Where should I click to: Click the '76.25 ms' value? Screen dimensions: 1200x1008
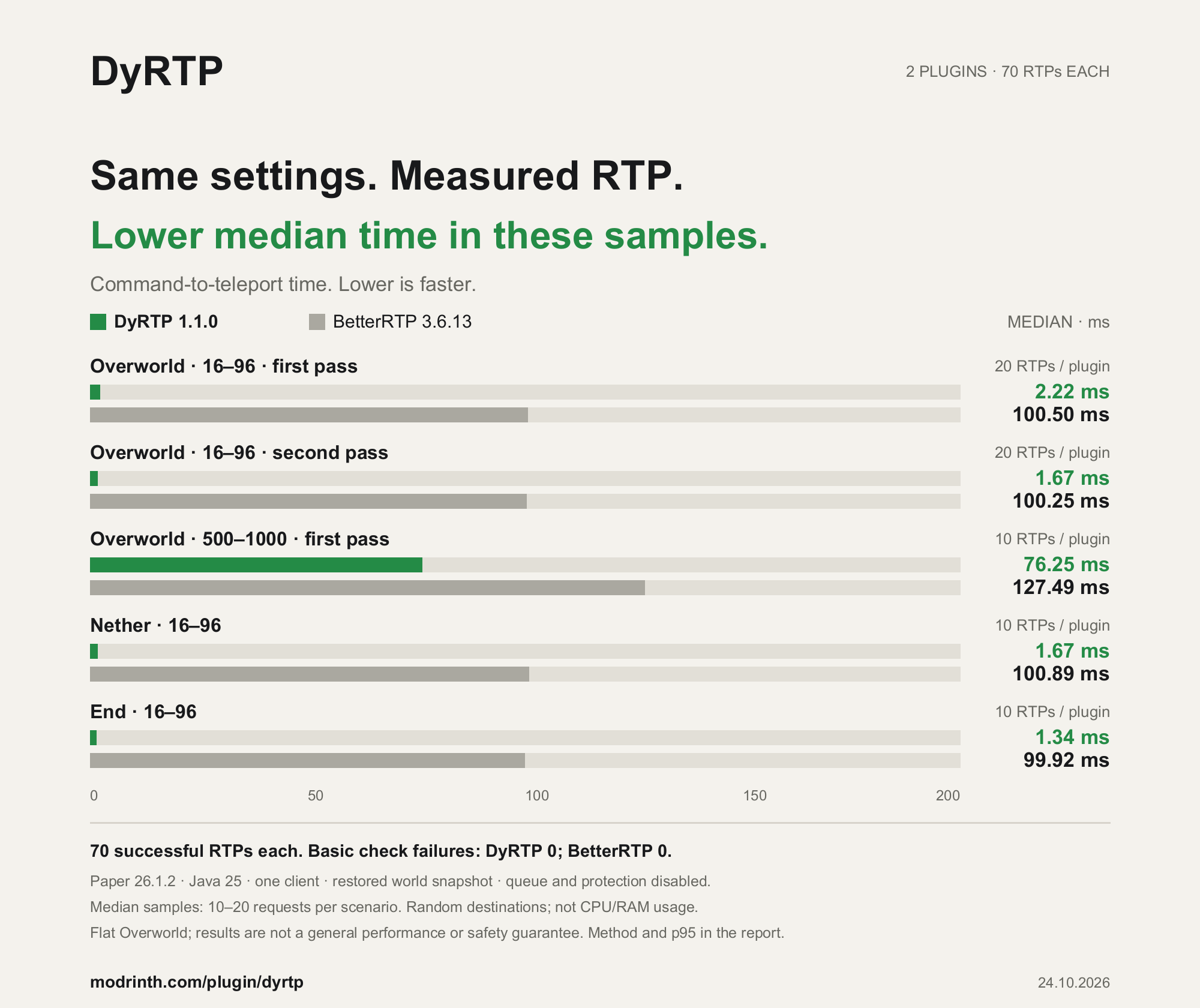click(x=1066, y=565)
